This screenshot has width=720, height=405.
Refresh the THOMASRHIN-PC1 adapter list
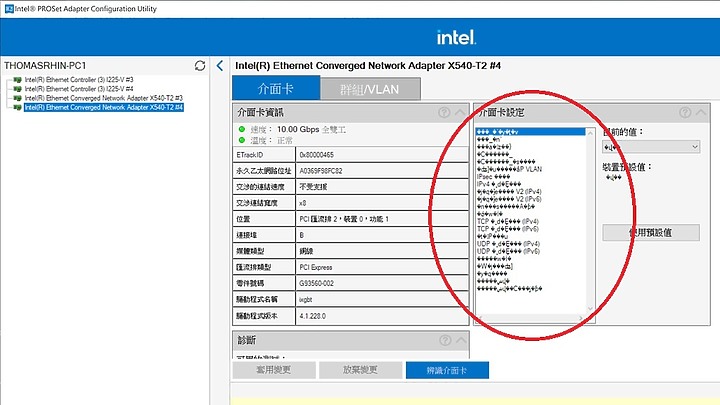point(200,66)
